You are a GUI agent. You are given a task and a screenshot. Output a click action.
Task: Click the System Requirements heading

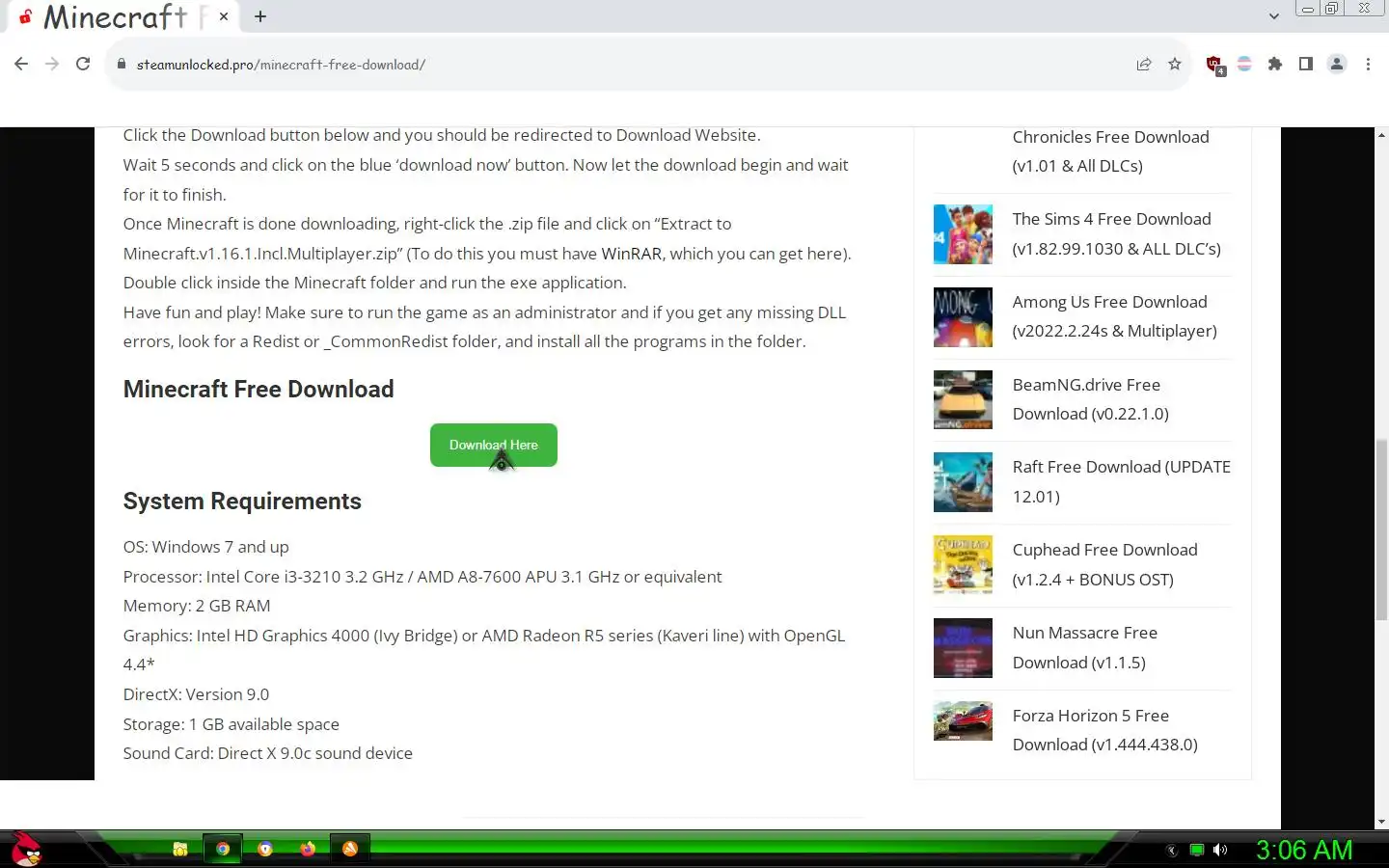pyautogui.click(x=242, y=502)
